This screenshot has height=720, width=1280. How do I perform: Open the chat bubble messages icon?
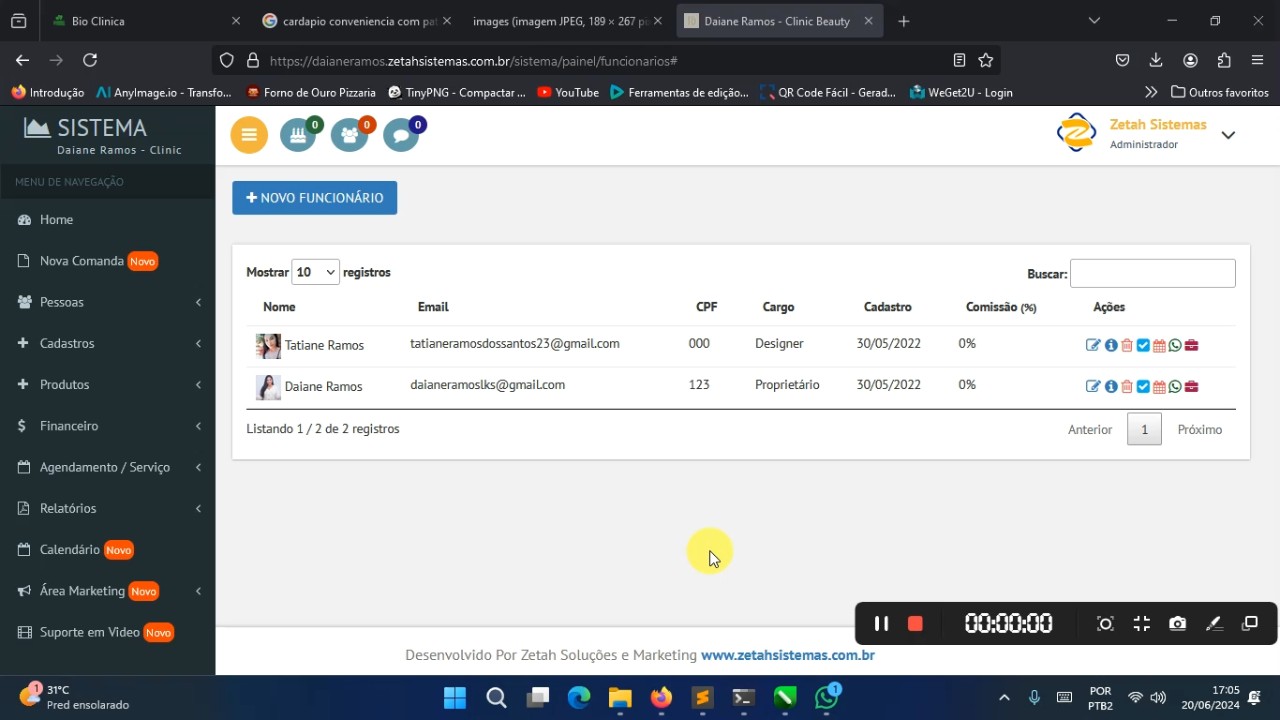pyautogui.click(x=401, y=135)
